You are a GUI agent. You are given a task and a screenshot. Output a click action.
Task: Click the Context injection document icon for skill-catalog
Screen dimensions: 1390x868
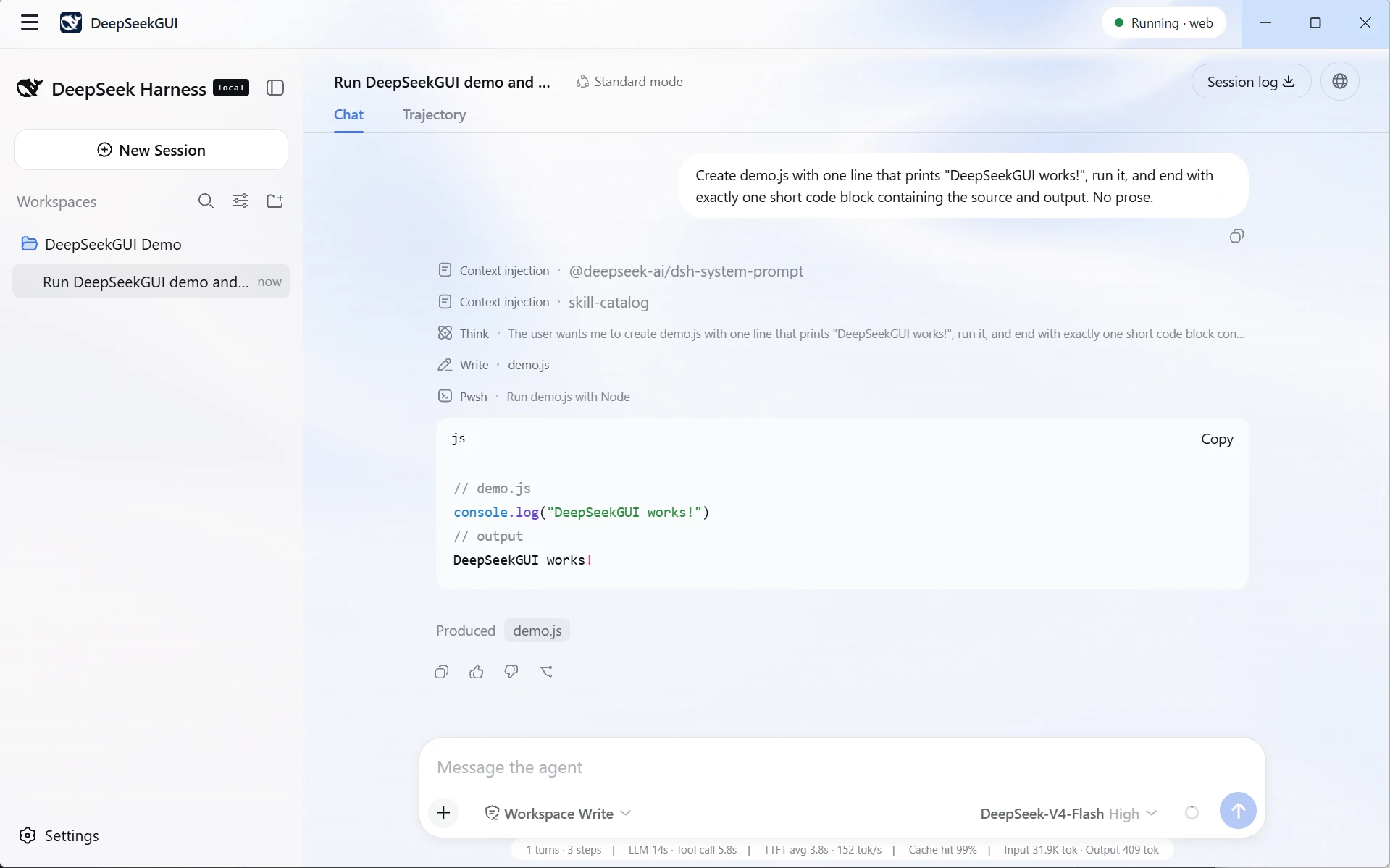point(445,301)
